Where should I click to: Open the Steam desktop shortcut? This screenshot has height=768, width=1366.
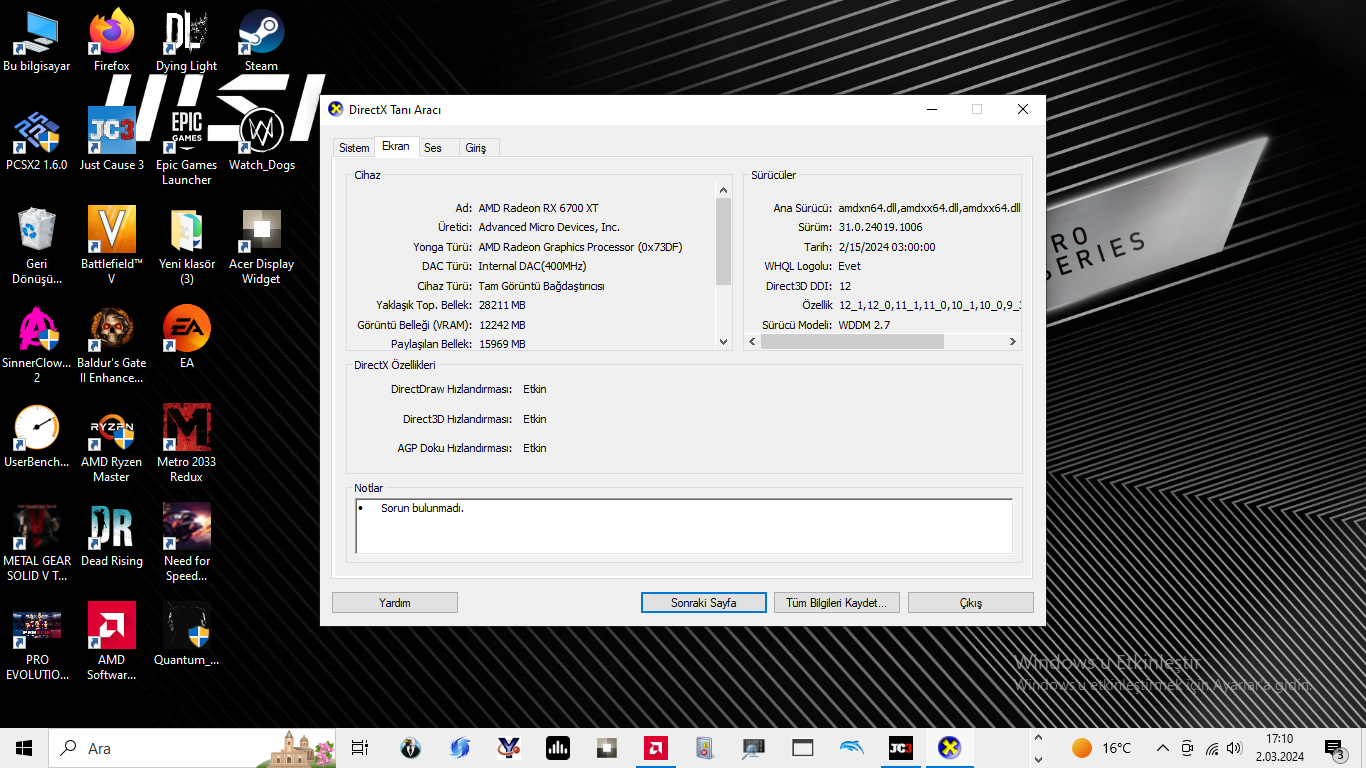point(261,35)
